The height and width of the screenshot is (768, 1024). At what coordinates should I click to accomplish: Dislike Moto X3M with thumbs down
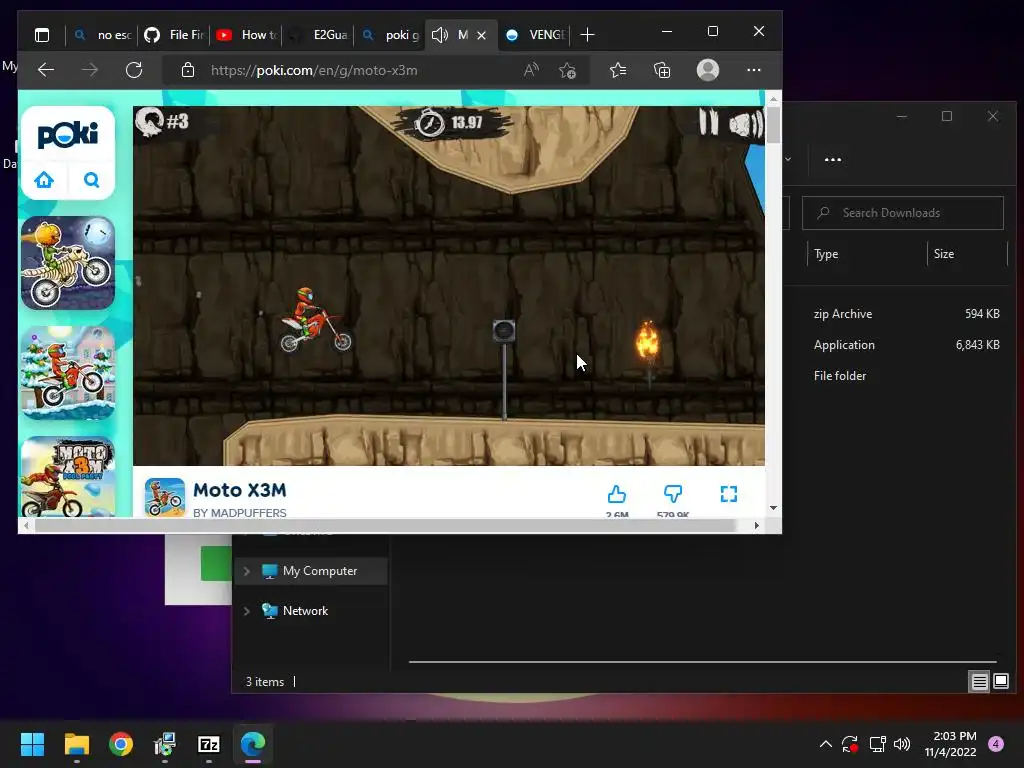point(673,494)
